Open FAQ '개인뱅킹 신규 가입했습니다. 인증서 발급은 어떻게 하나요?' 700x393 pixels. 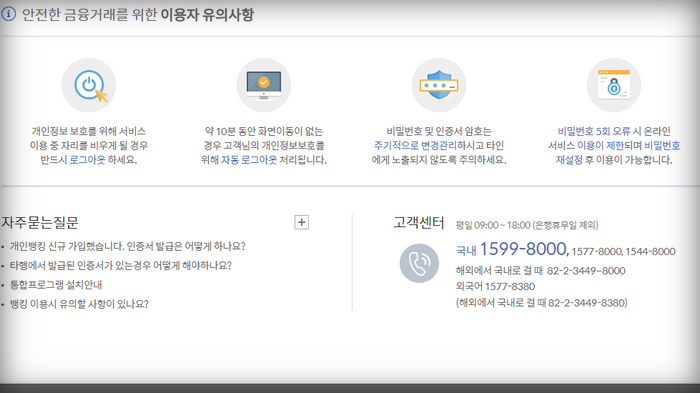pos(128,246)
